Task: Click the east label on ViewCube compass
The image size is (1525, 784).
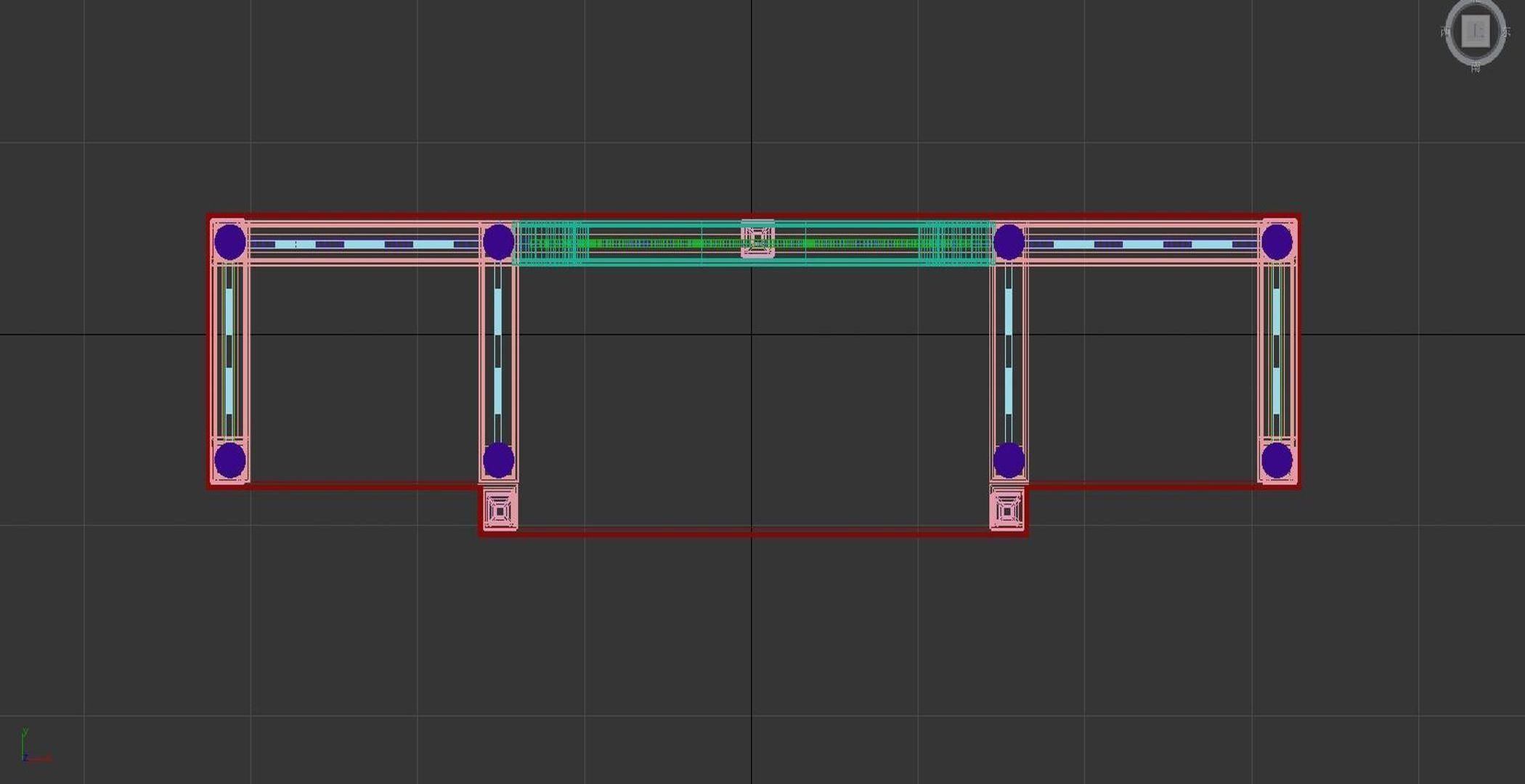Action: (x=1507, y=32)
